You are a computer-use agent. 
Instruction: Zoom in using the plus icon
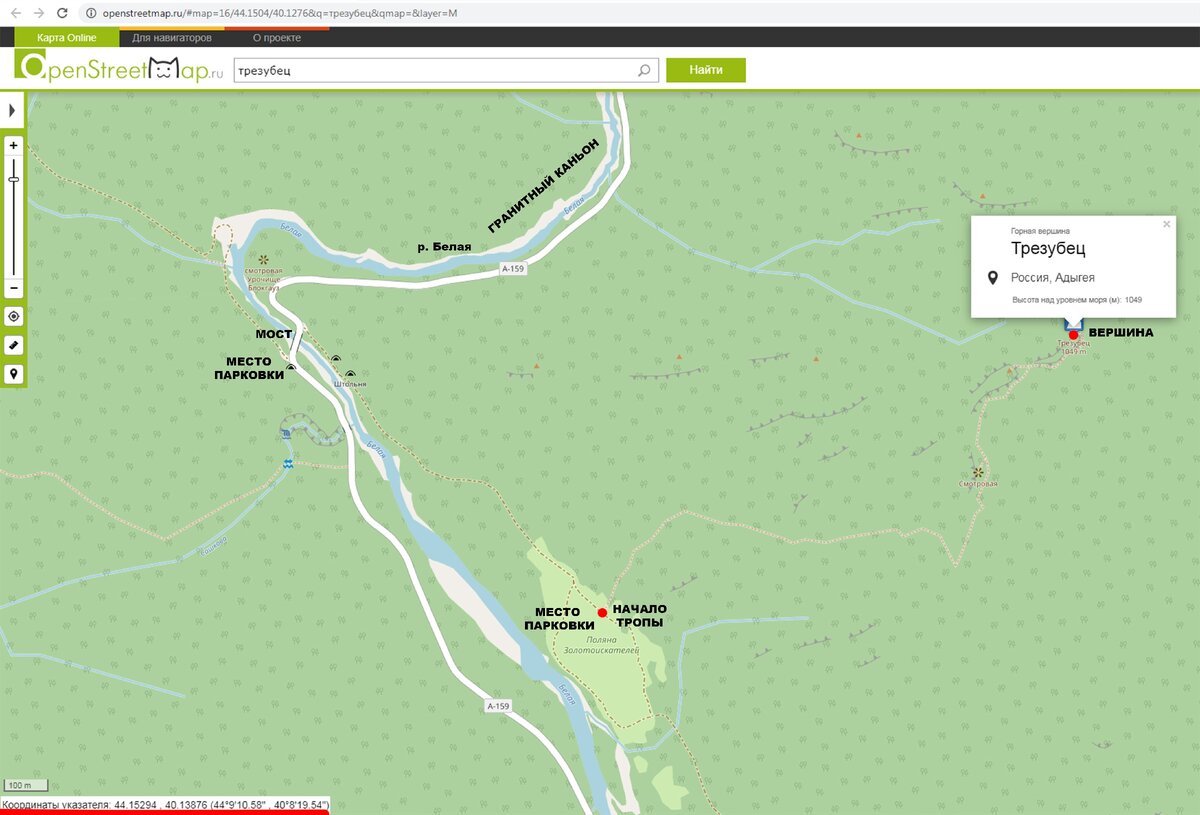point(12,145)
